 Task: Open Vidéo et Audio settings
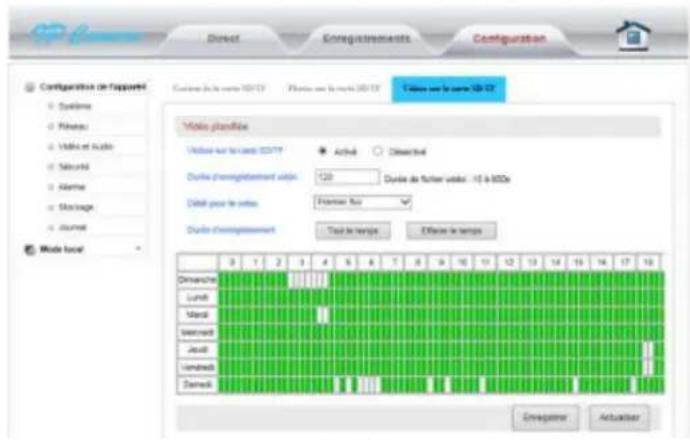[86, 147]
